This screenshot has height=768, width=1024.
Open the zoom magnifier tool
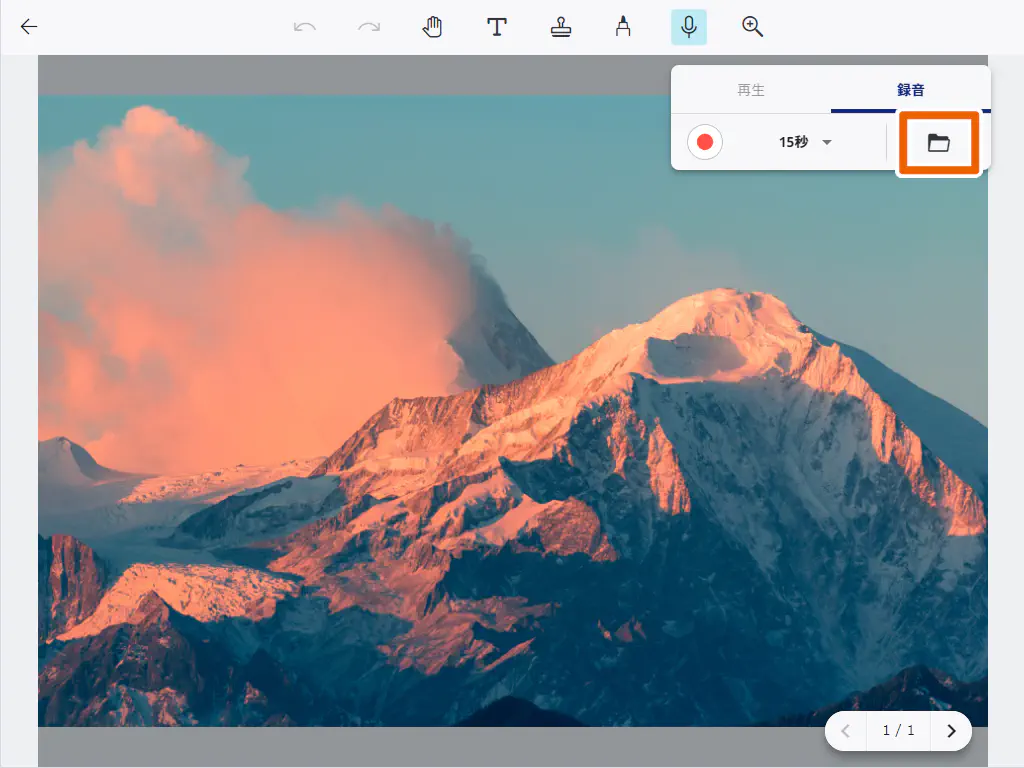pyautogui.click(x=752, y=27)
